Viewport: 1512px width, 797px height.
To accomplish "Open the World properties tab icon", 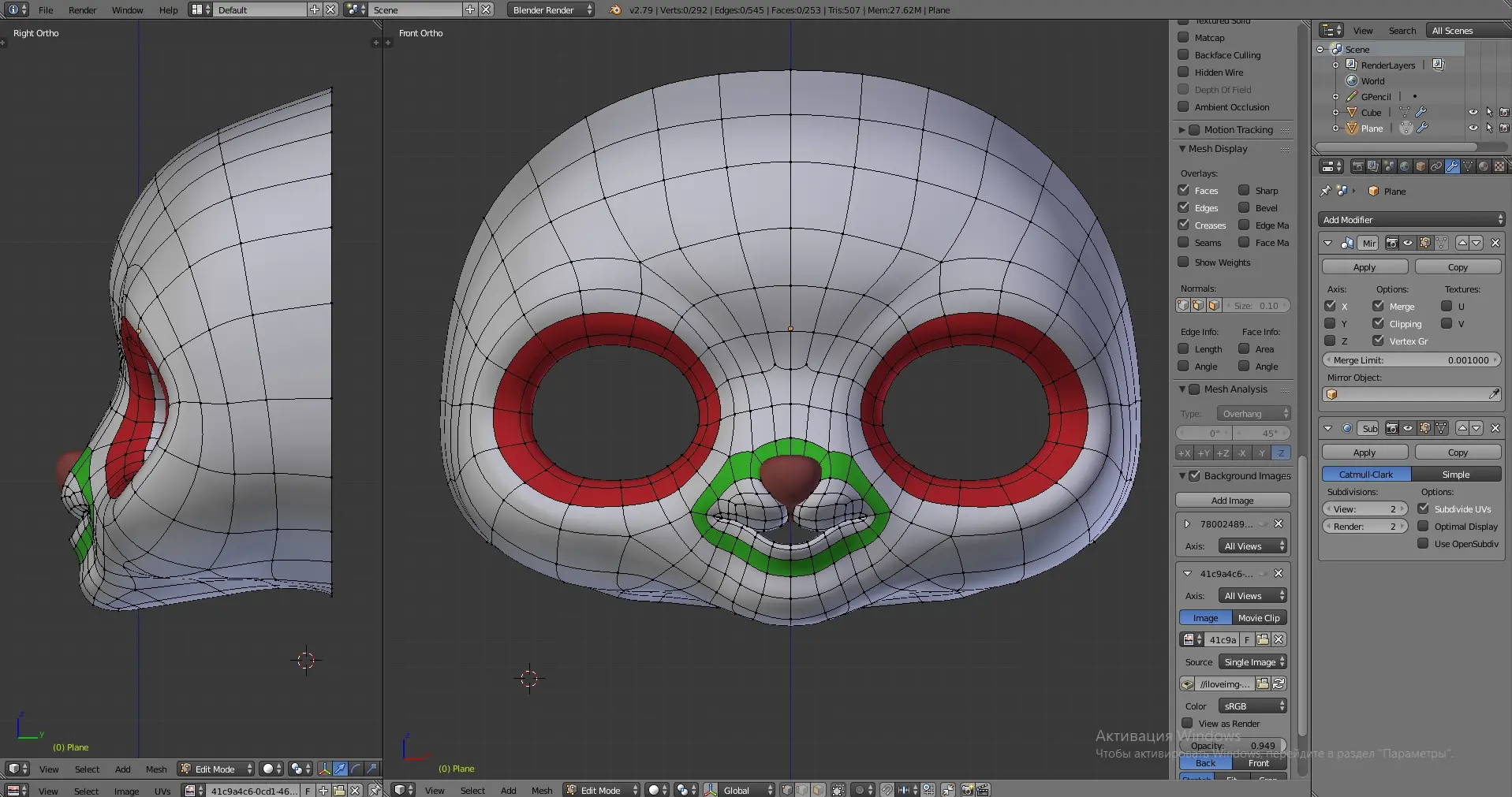I will click(1405, 166).
